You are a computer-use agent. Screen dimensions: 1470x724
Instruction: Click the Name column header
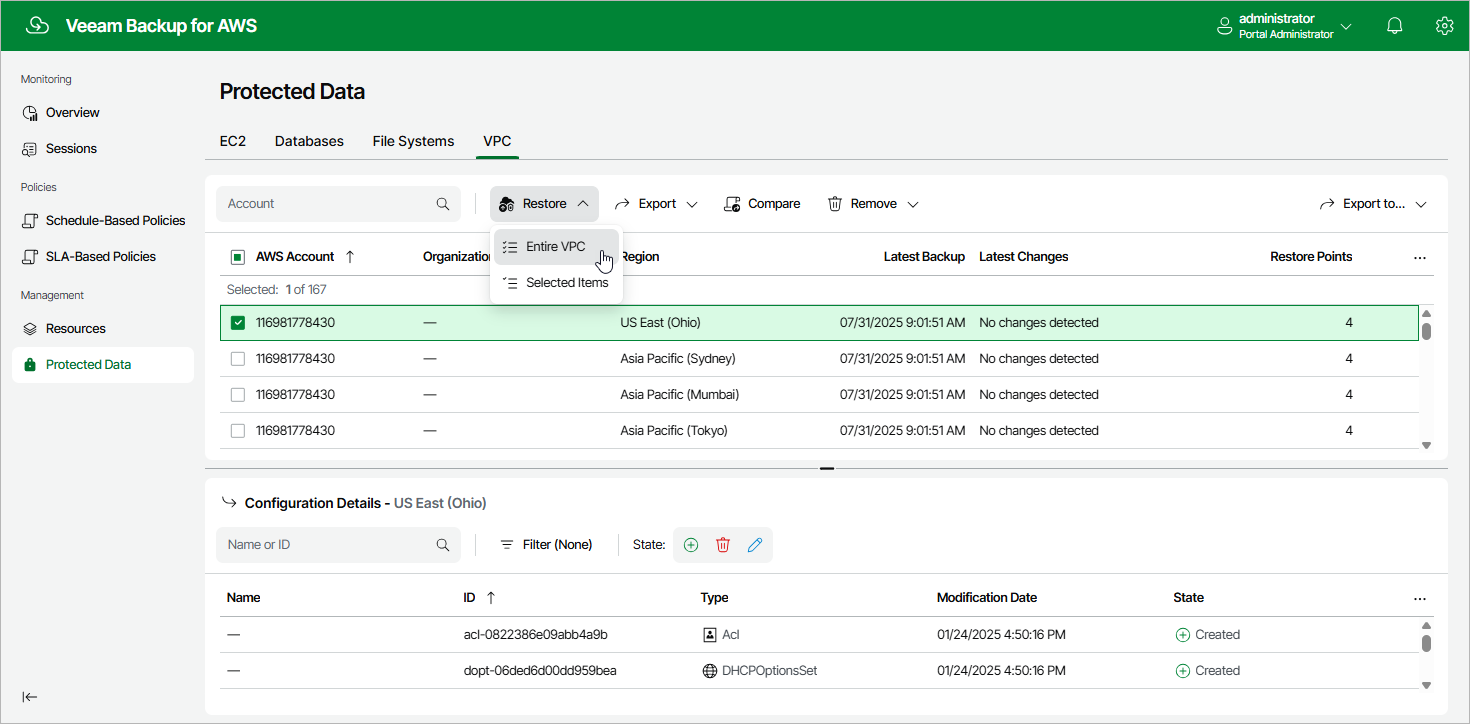243,598
